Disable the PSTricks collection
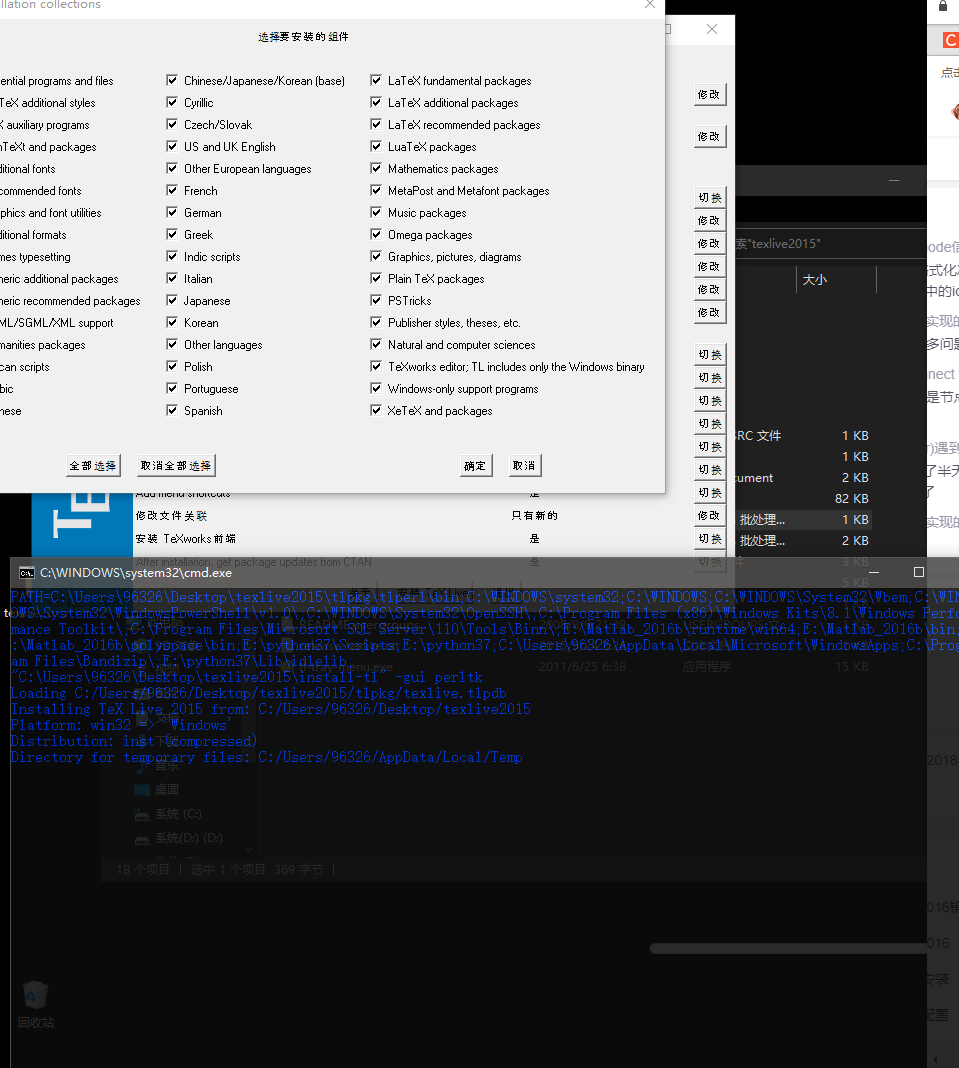Image resolution: width=959 pixels, height=1068 pixels. click(376, 300)
